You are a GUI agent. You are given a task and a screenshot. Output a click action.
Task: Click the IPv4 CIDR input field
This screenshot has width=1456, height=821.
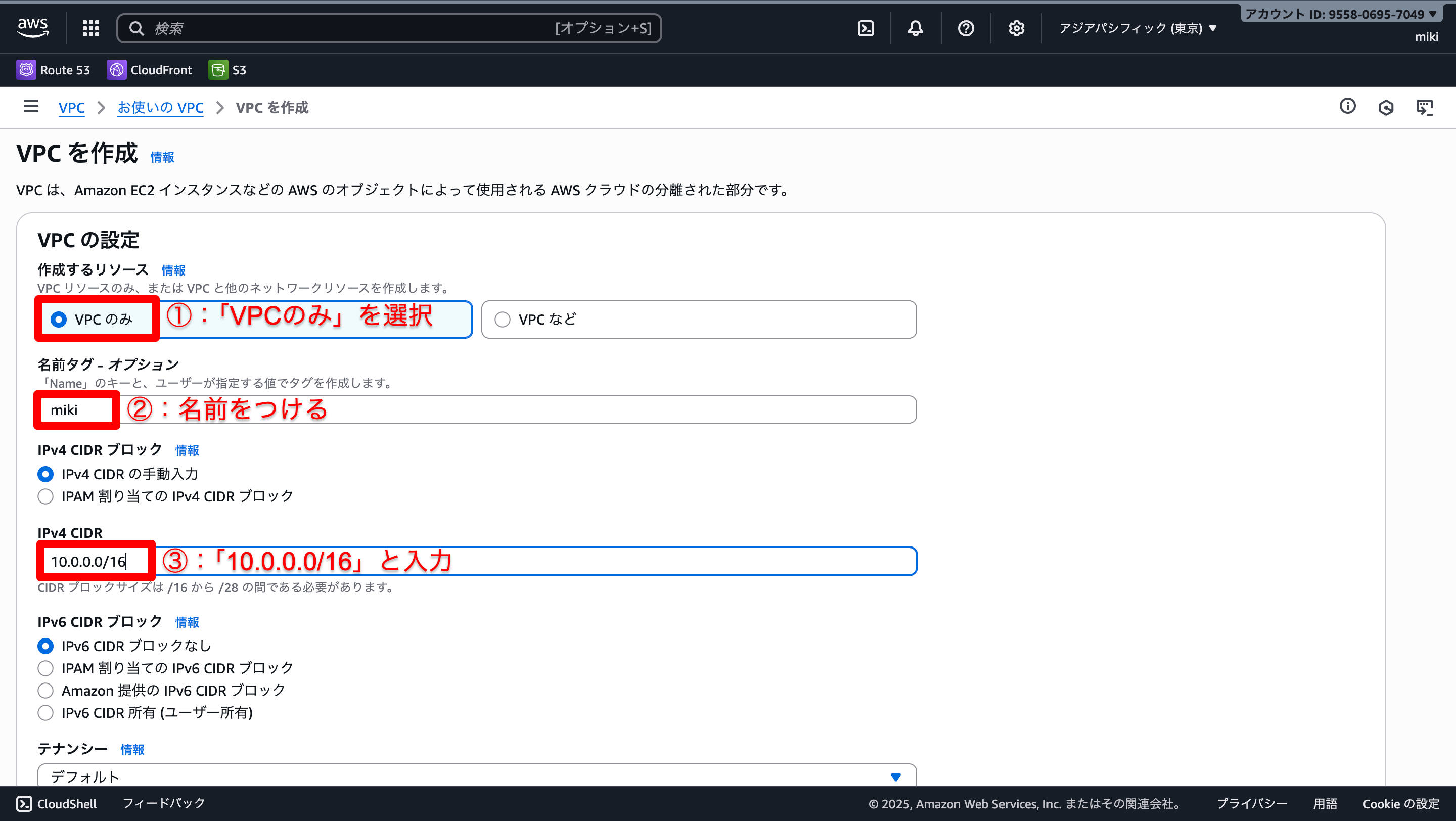pyautogui.click(x=452, y=561)
